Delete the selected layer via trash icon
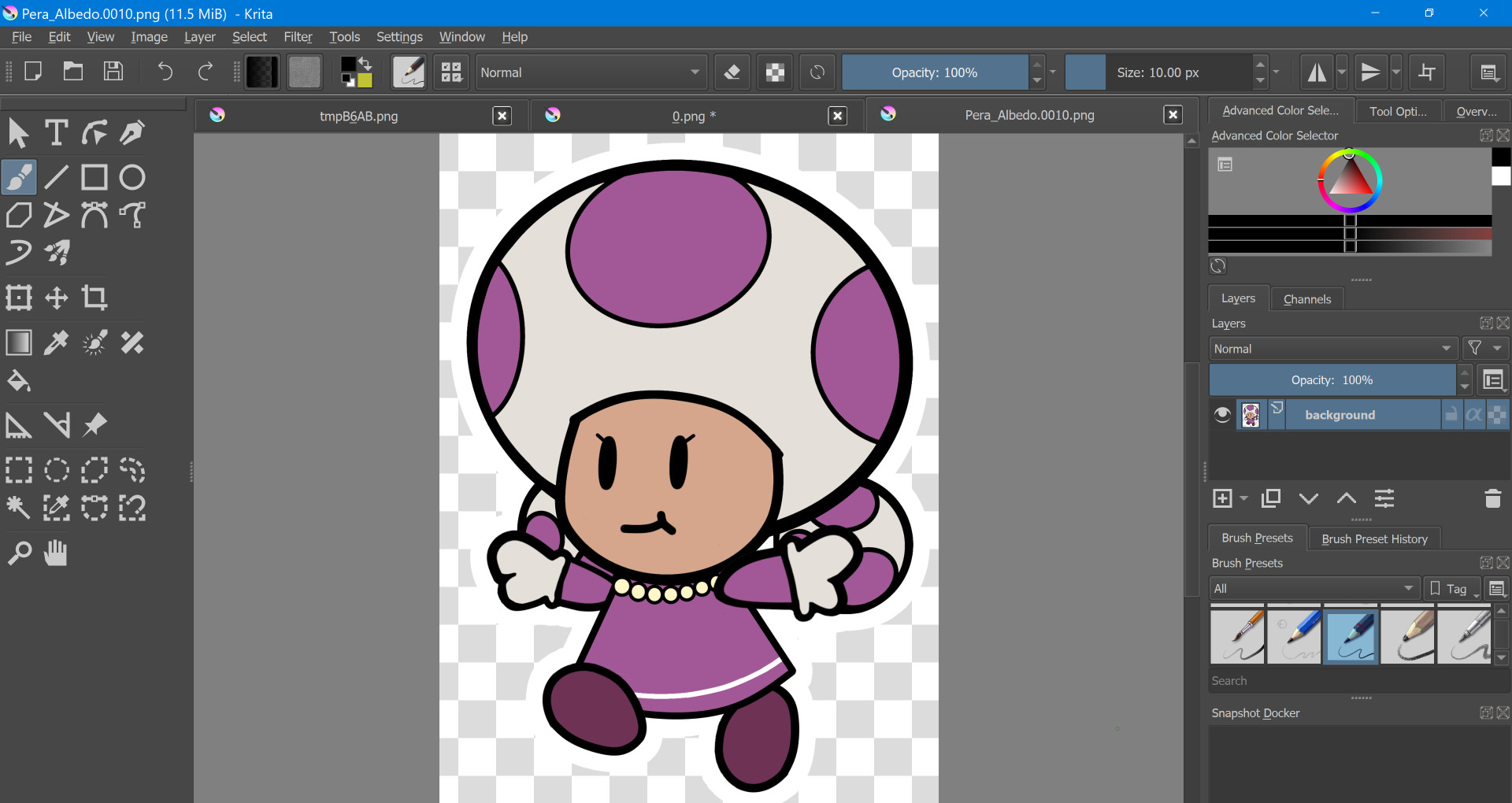 tap(1493, 499)
